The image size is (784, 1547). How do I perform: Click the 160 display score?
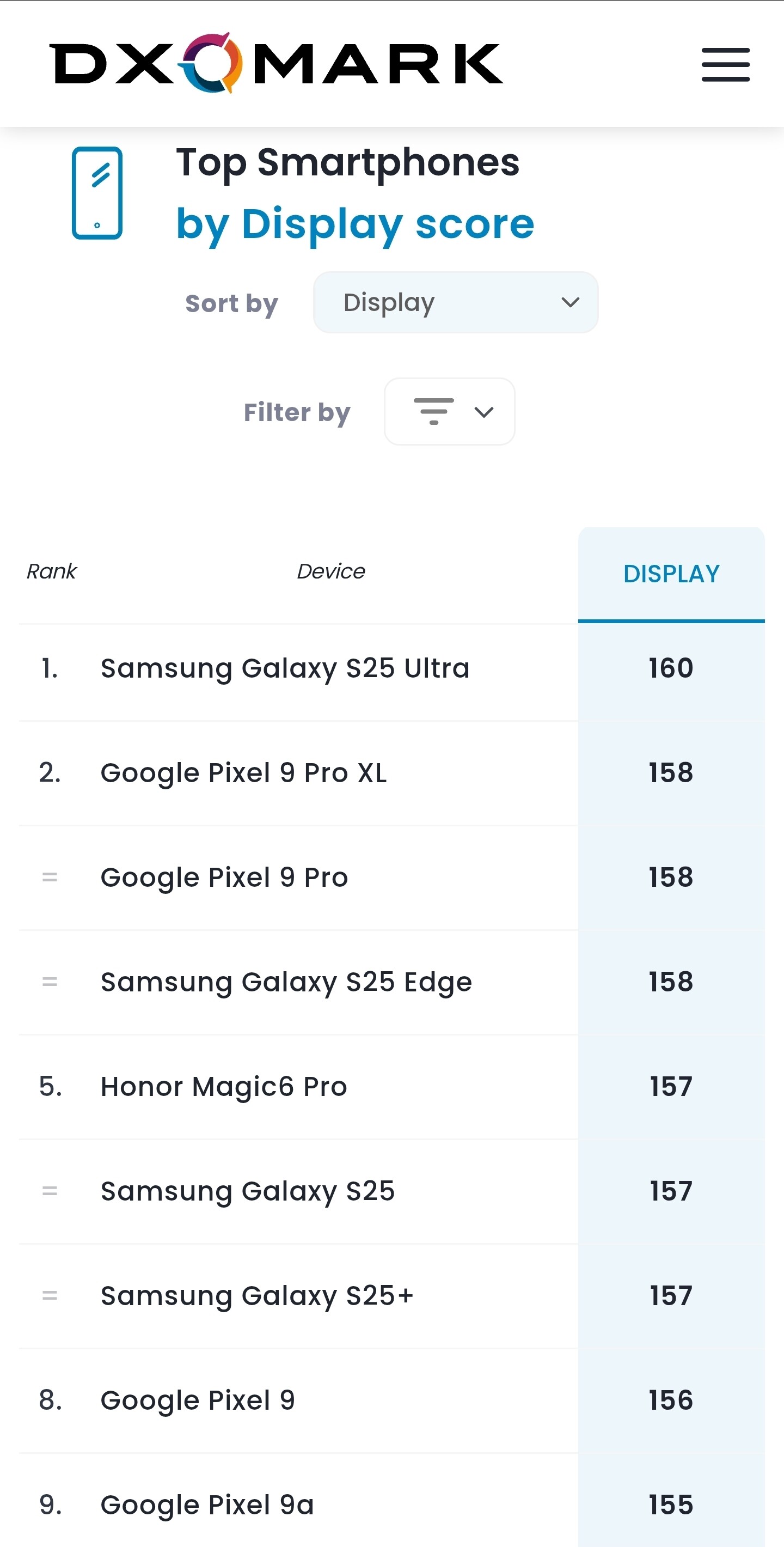(x=671, y=668)
